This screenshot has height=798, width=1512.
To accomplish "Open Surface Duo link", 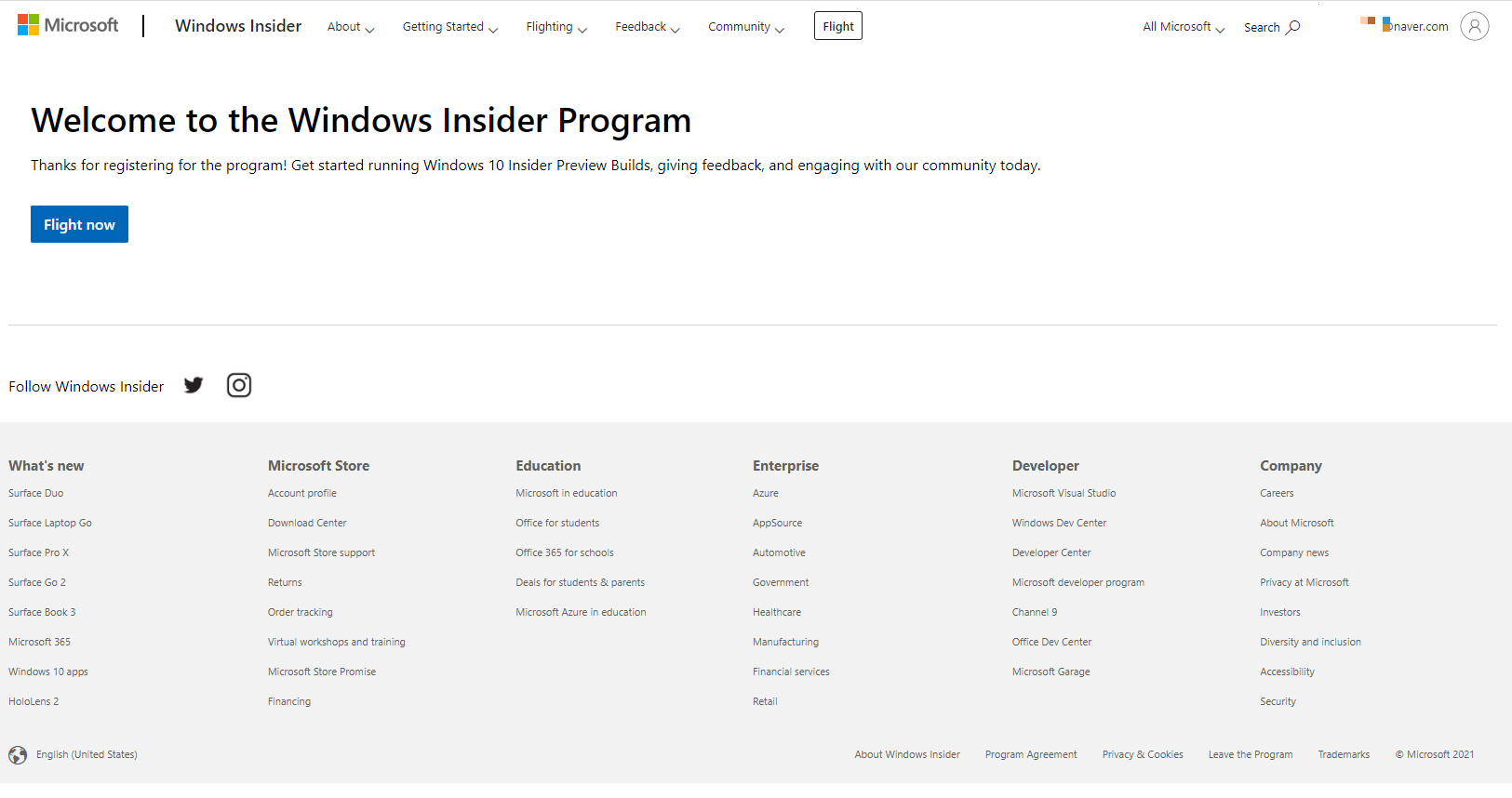I will coord(36,493).
